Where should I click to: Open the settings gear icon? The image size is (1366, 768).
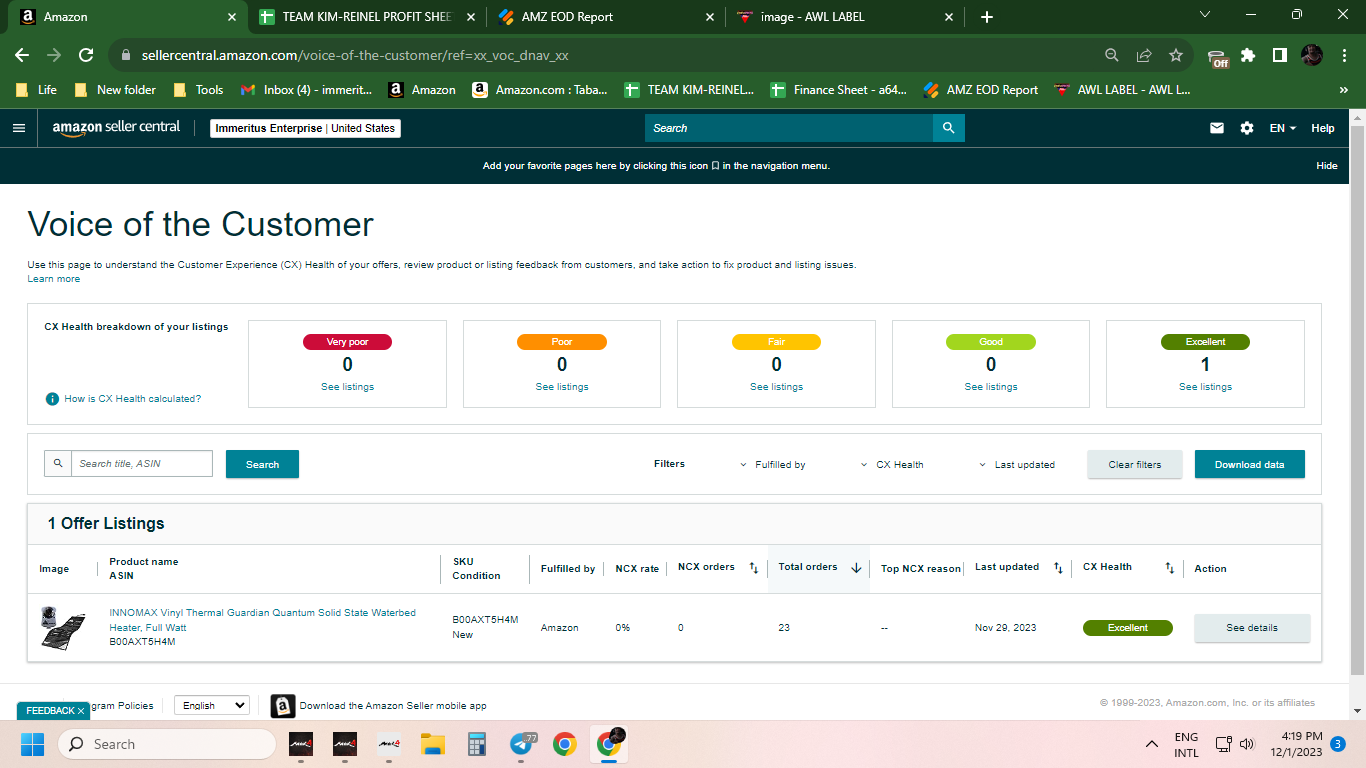tap(1246, 128)
